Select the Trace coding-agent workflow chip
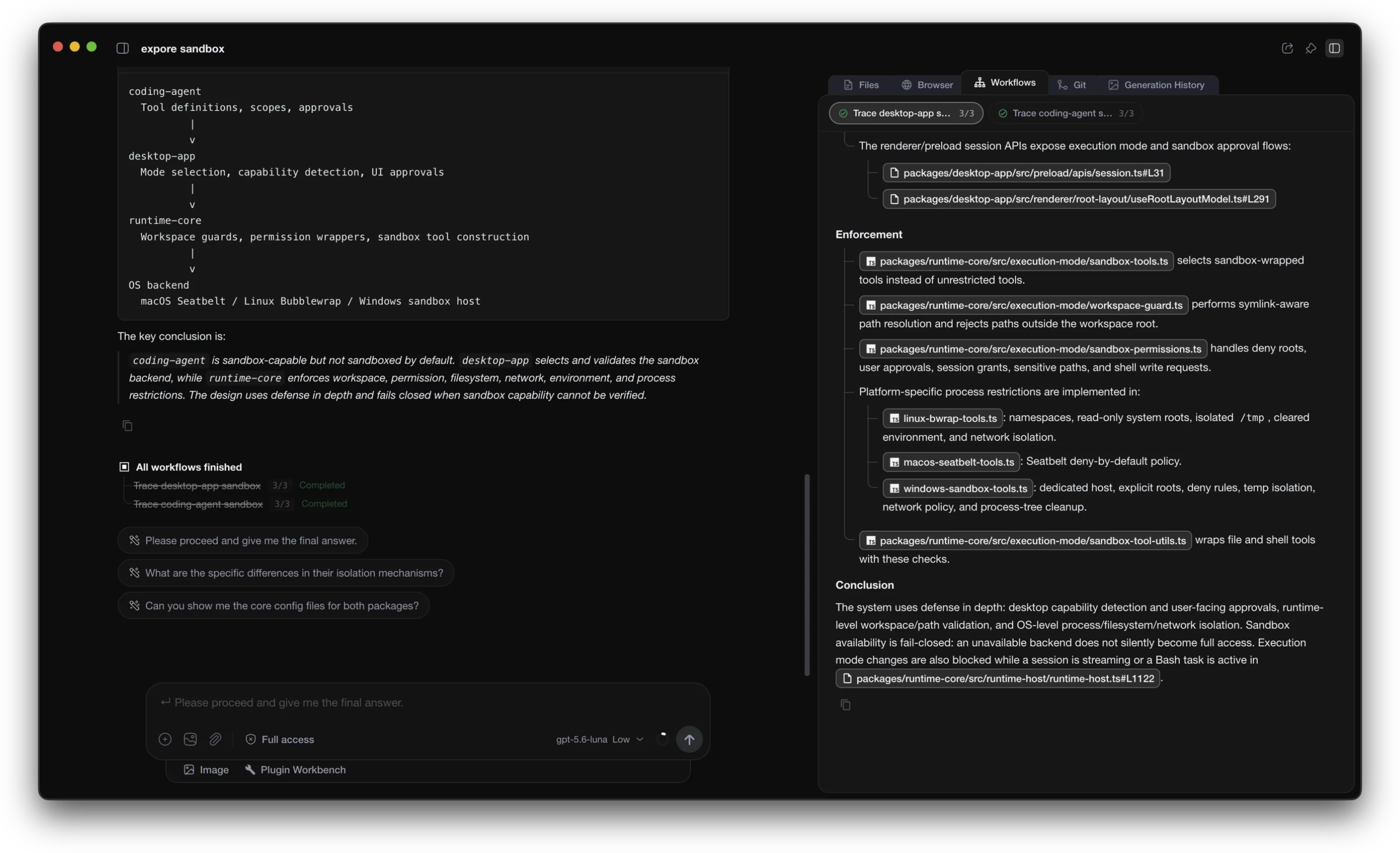 [x=1066, y=113]
